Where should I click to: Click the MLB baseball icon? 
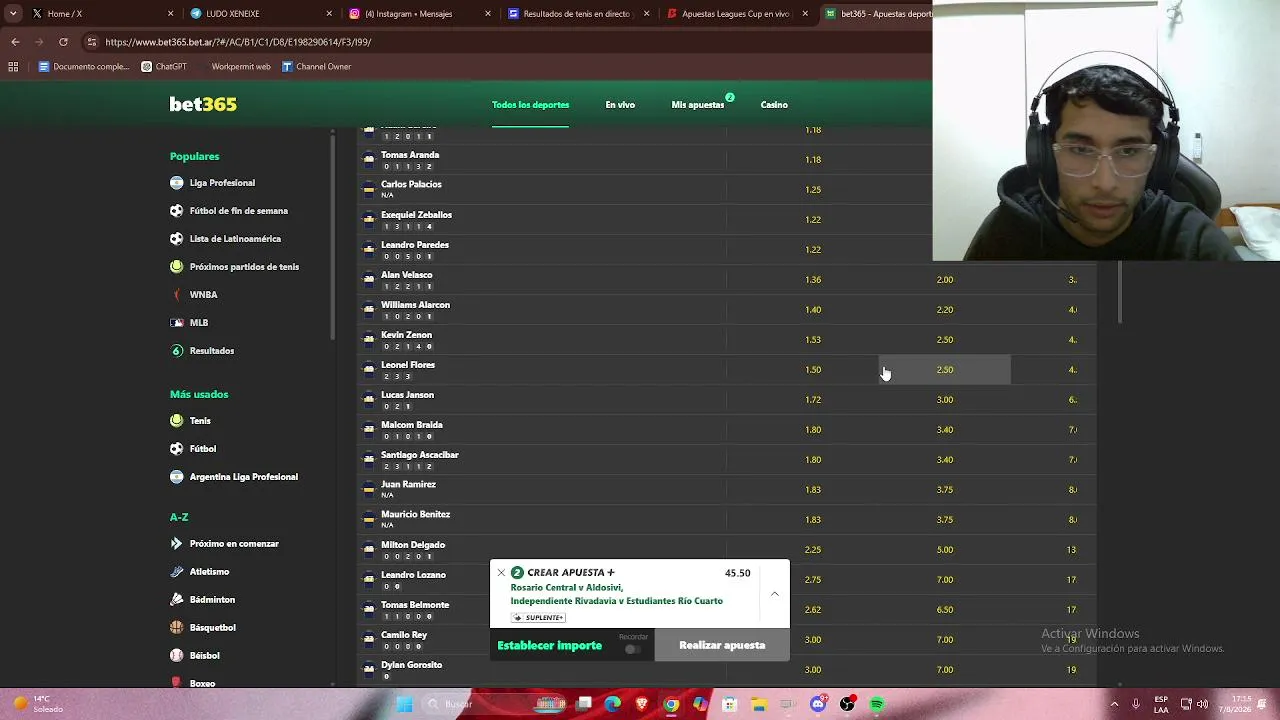point(177,323)
